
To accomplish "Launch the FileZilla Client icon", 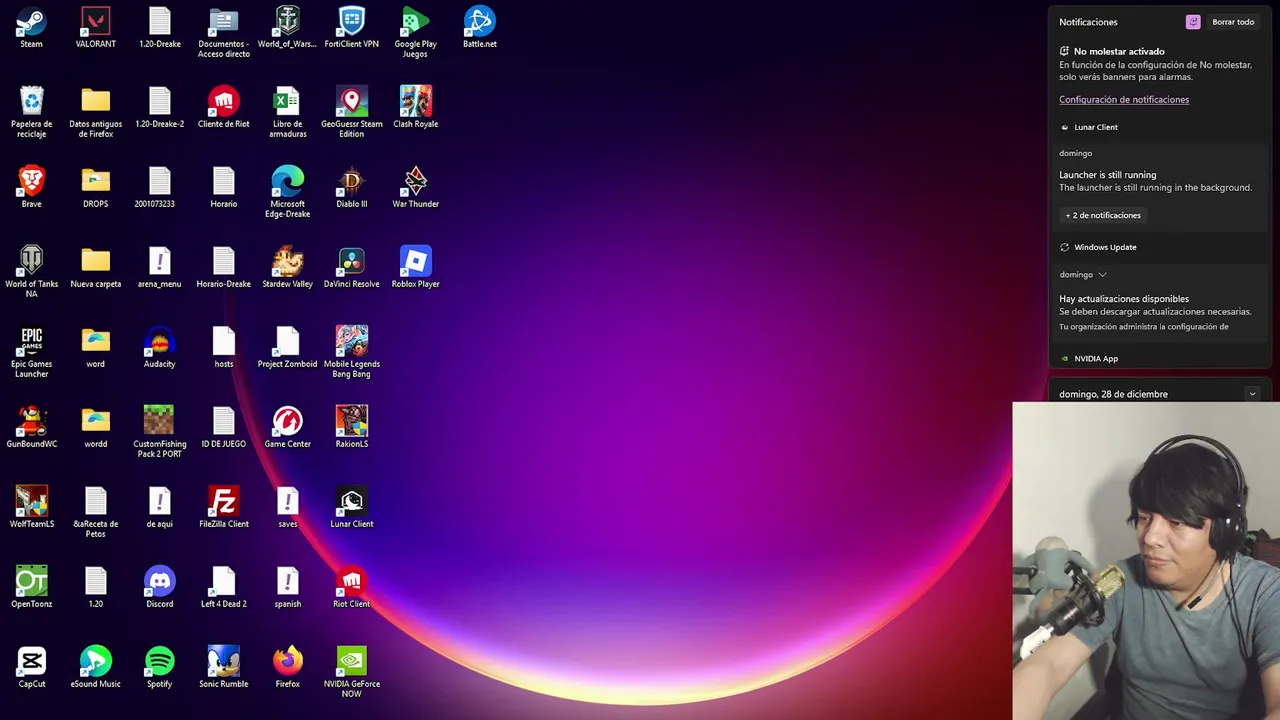I will (223, 508).
